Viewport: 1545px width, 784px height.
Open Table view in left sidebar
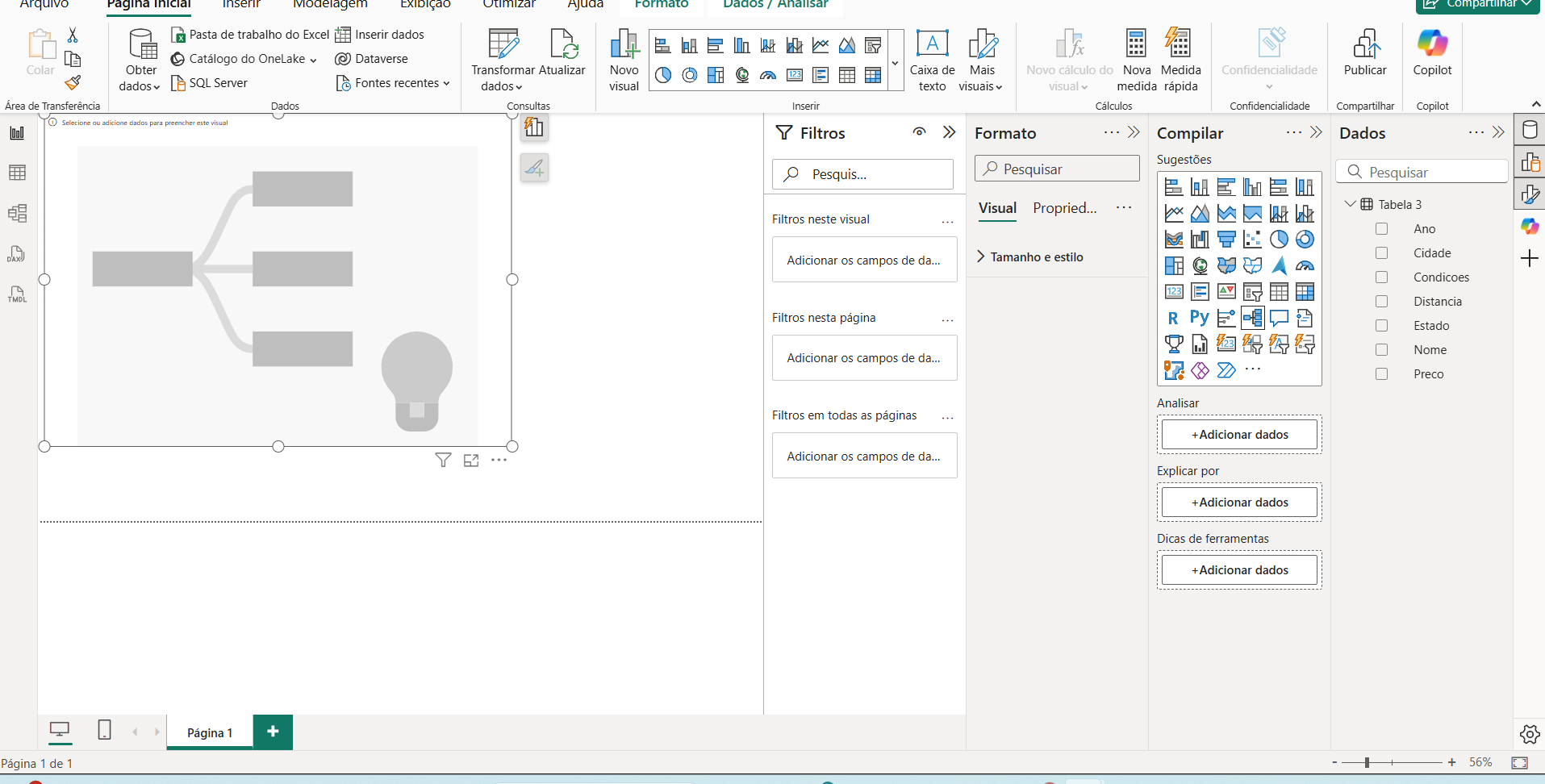click(17, 173)
